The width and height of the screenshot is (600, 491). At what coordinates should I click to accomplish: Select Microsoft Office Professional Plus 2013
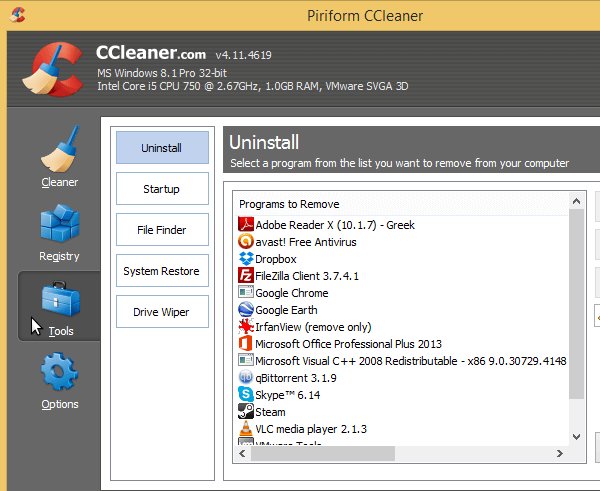(x=348, y=344)
